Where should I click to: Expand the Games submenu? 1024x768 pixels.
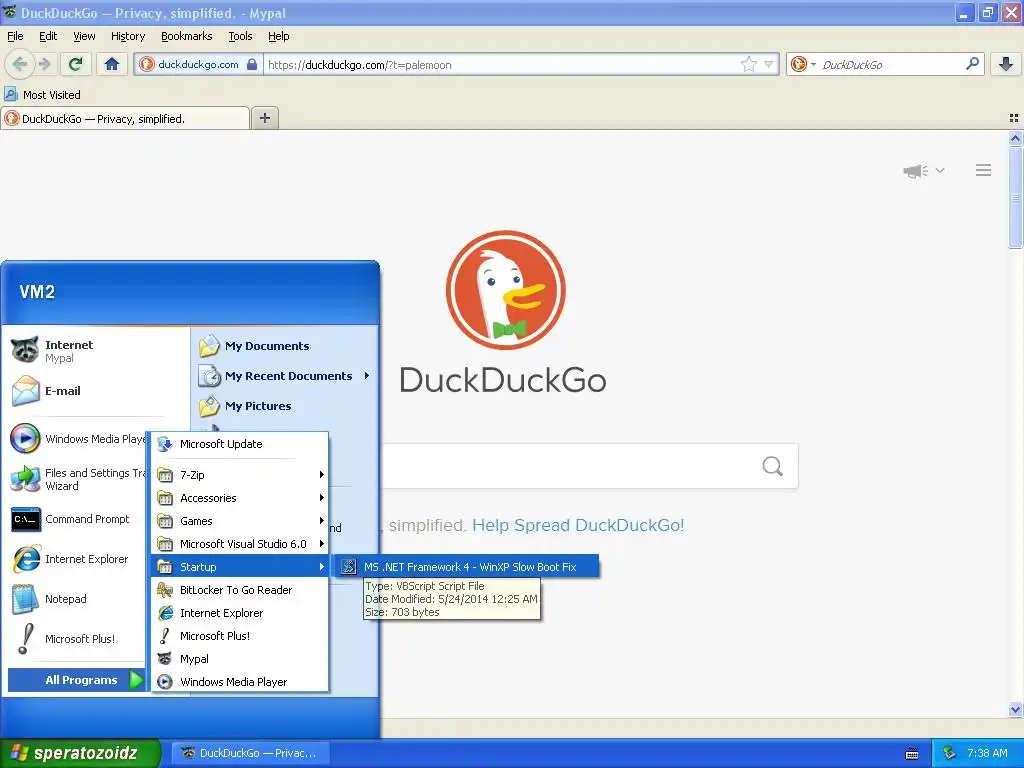[x=240, y=521]
